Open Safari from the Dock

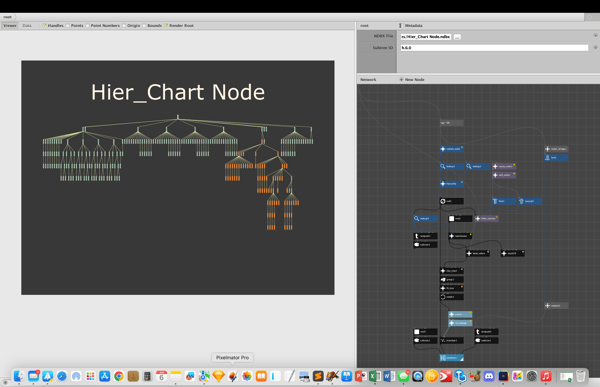coord(62,376)
